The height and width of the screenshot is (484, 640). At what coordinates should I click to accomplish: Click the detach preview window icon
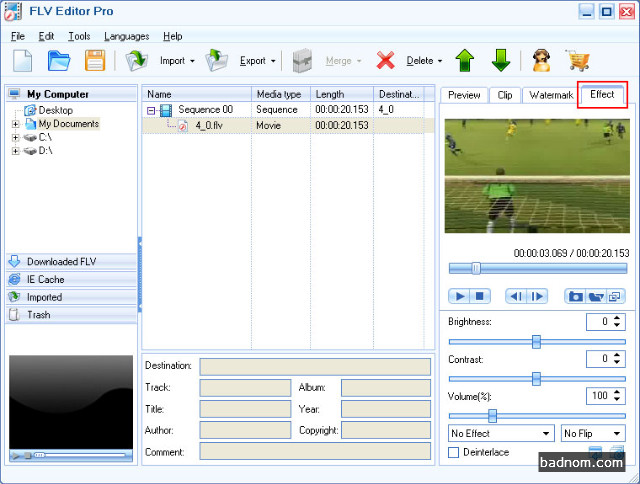tap(615, 296)
